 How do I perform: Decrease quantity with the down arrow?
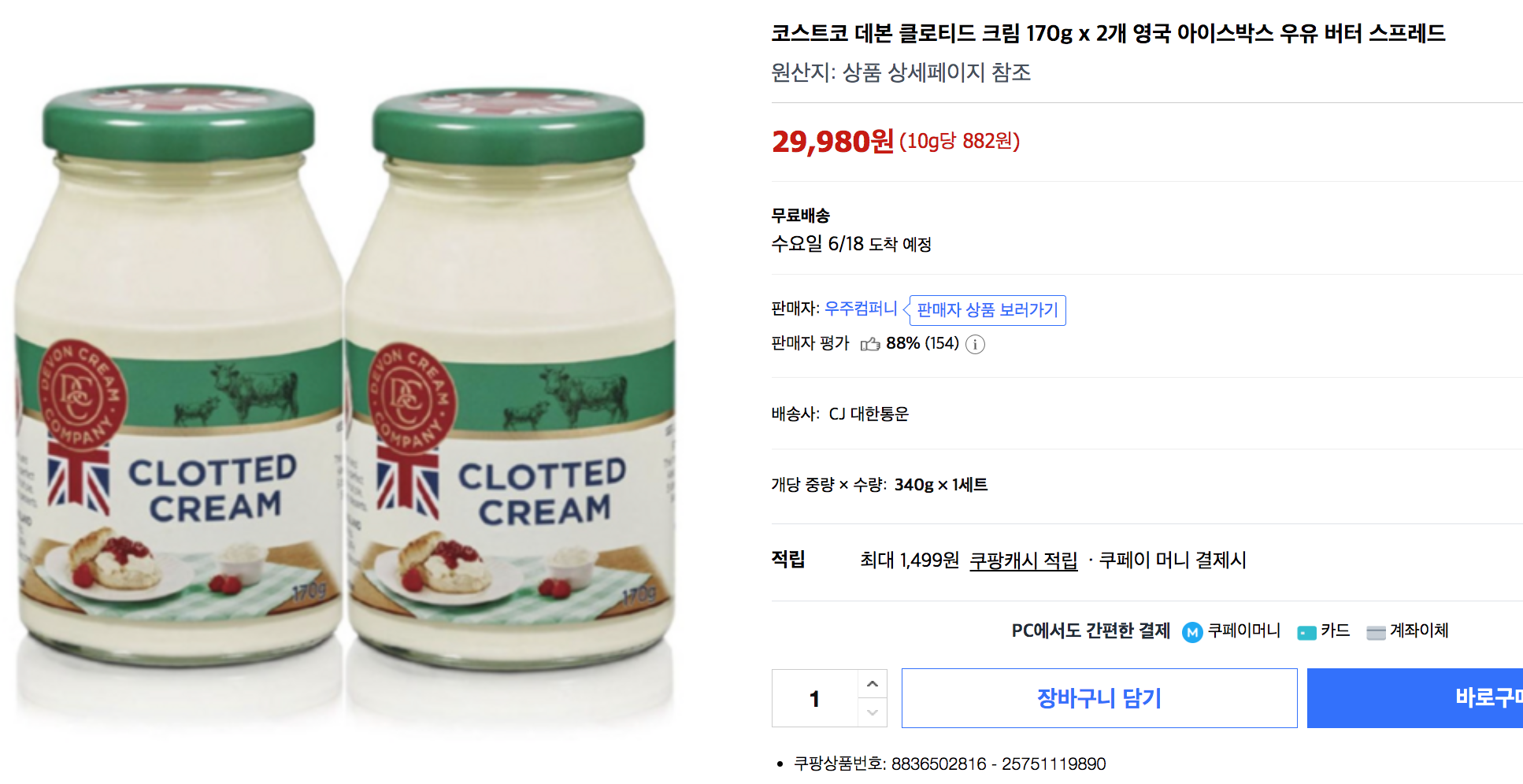click(872, 712)
